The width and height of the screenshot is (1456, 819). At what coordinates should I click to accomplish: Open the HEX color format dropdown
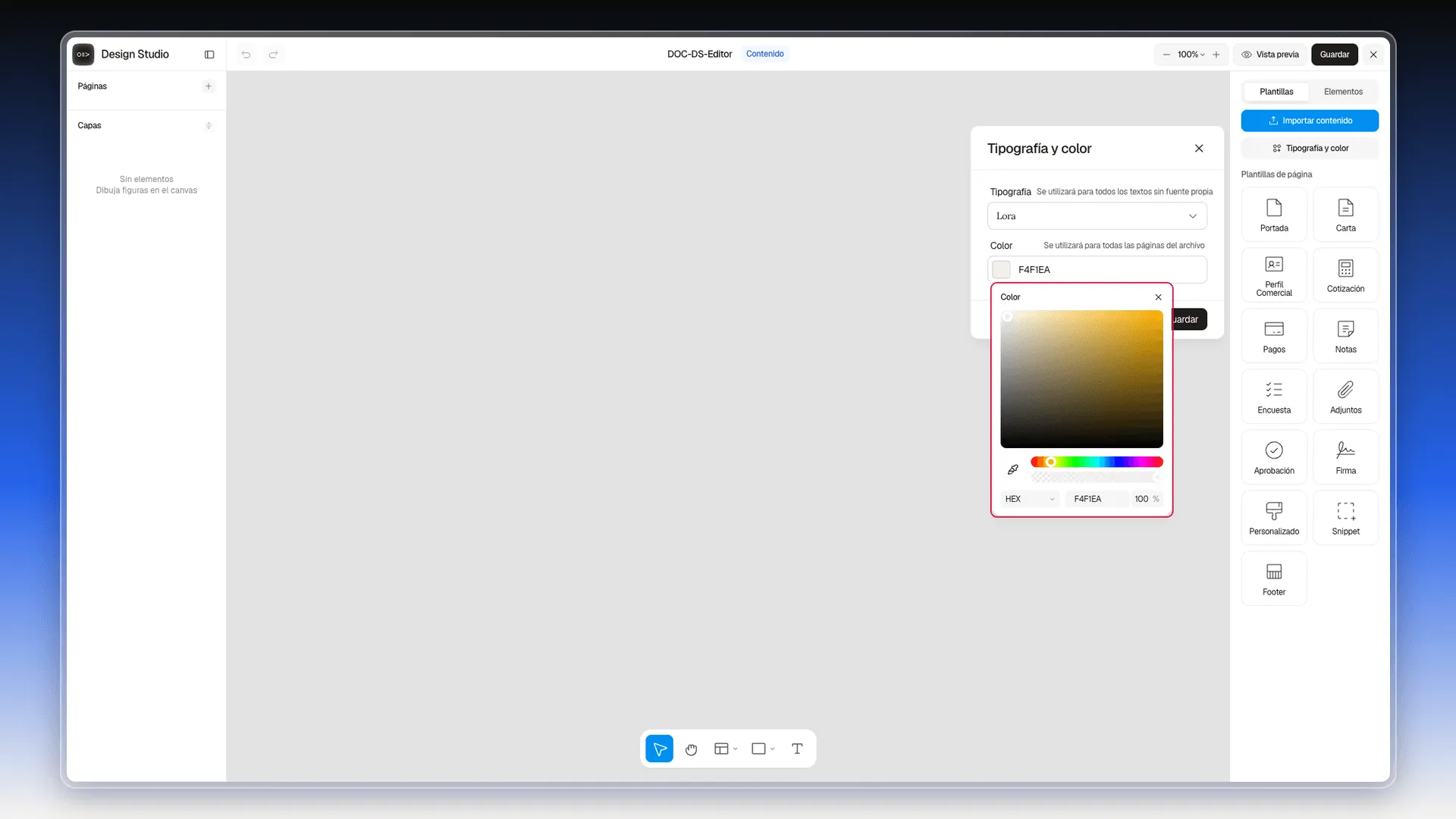tap(1030, 499)
